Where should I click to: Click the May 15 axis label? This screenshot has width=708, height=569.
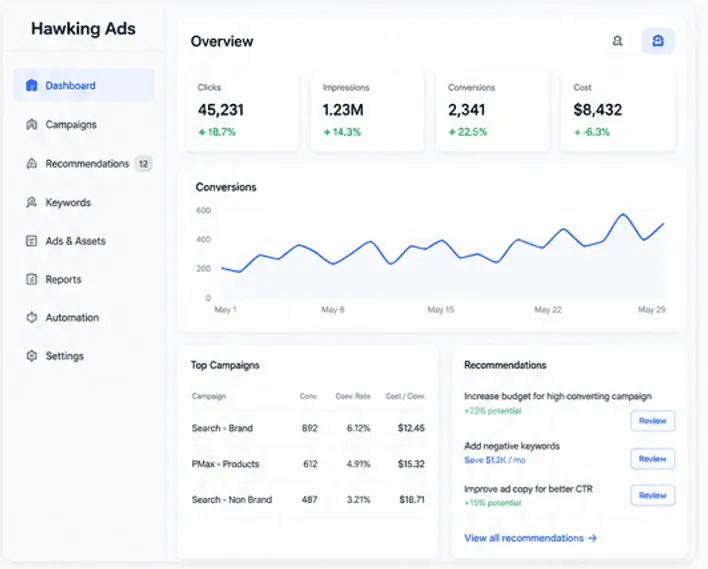(441, 309)
